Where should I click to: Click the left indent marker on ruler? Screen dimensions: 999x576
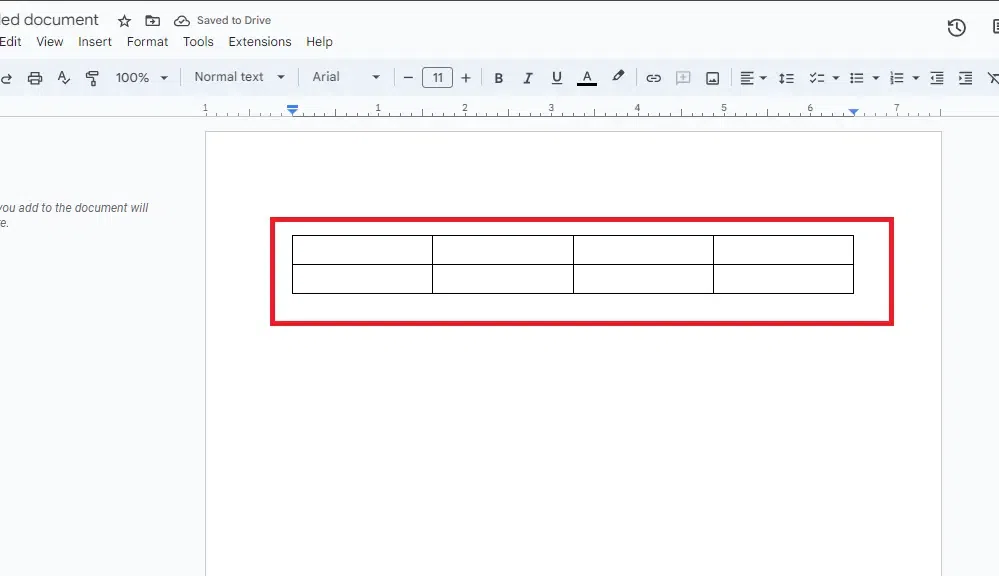(292, 110)
